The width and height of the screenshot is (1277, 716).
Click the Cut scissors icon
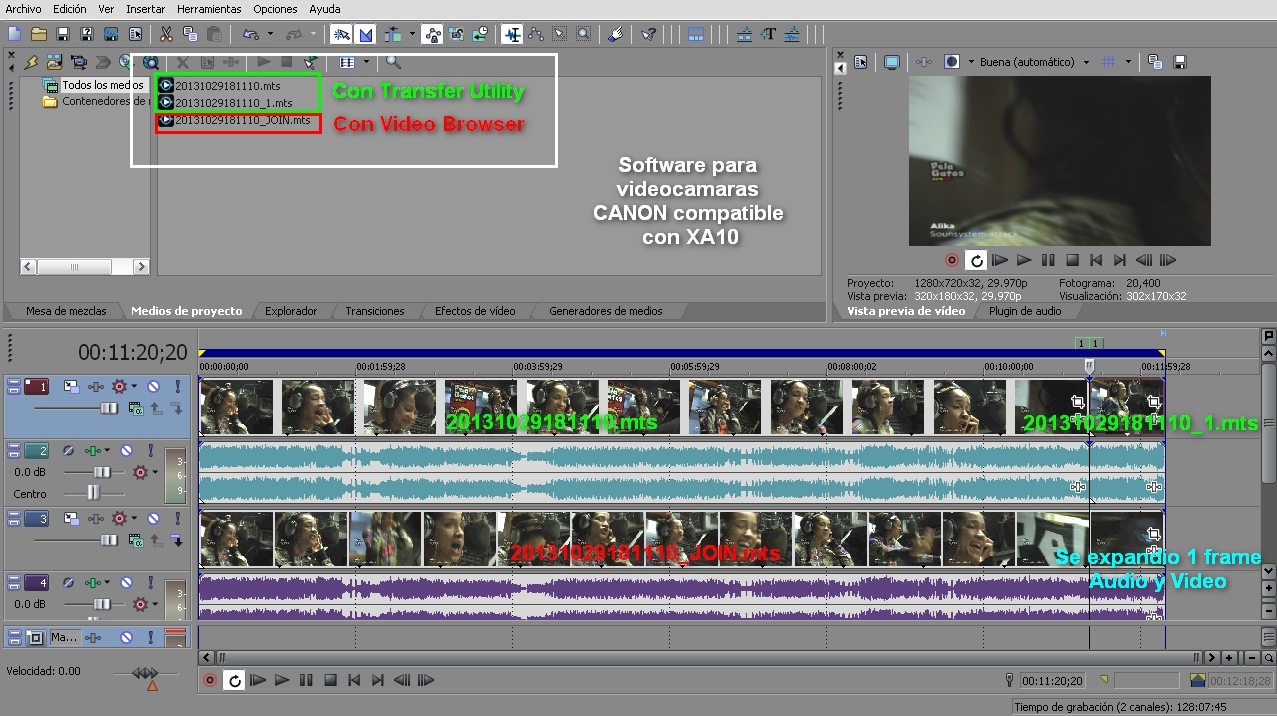pyautogui.click(x=166, y=34)
